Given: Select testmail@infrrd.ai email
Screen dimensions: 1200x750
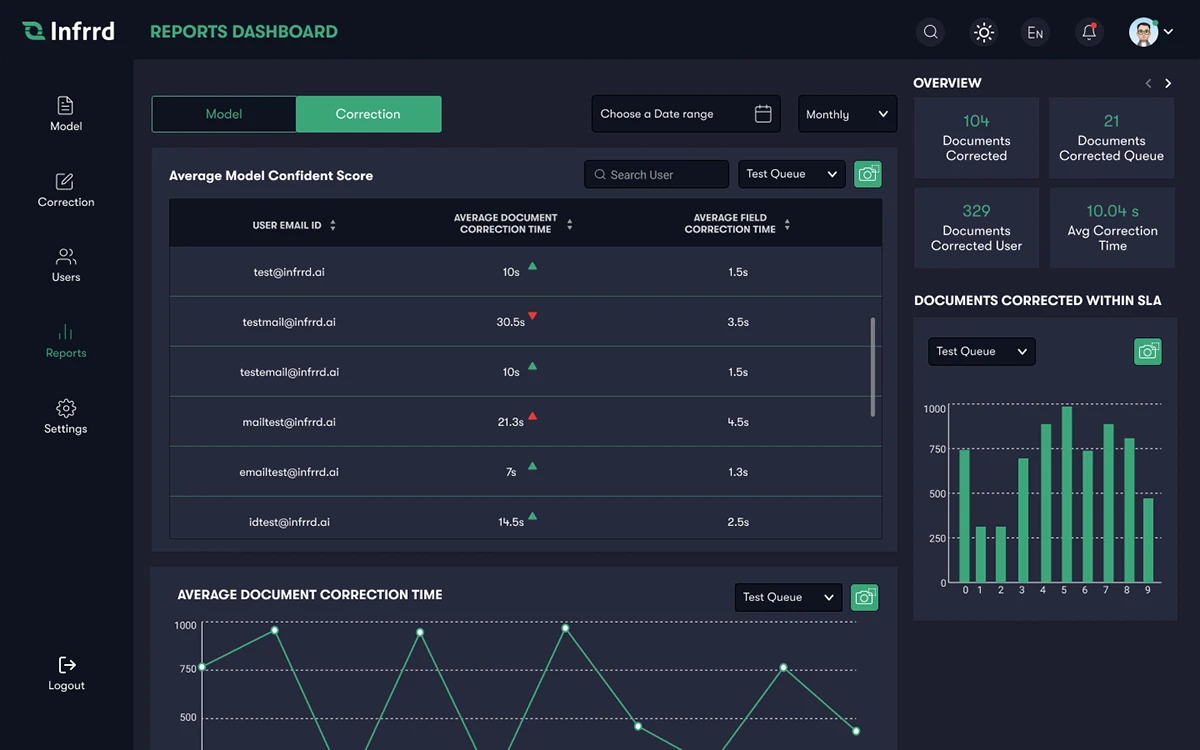Looking at the screenshot, I should tap(289, 322).
